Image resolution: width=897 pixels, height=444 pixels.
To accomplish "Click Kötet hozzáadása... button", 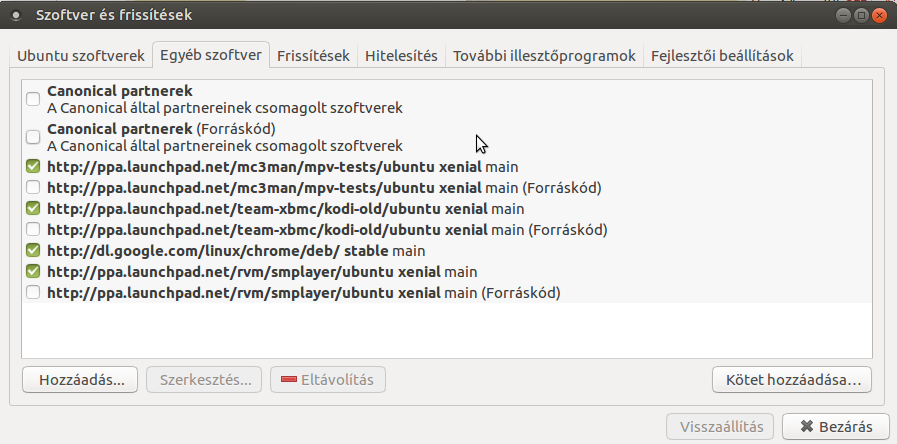I will [792, 380].
